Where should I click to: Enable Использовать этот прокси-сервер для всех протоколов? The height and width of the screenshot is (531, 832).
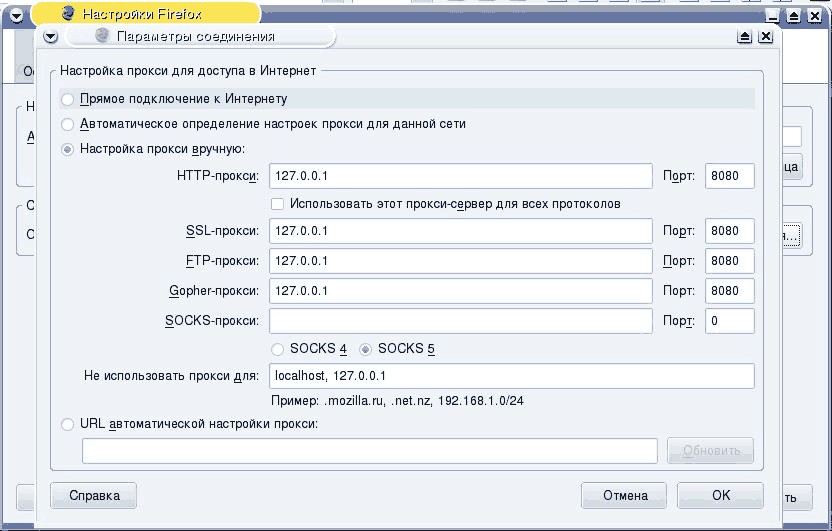(278, 204)
